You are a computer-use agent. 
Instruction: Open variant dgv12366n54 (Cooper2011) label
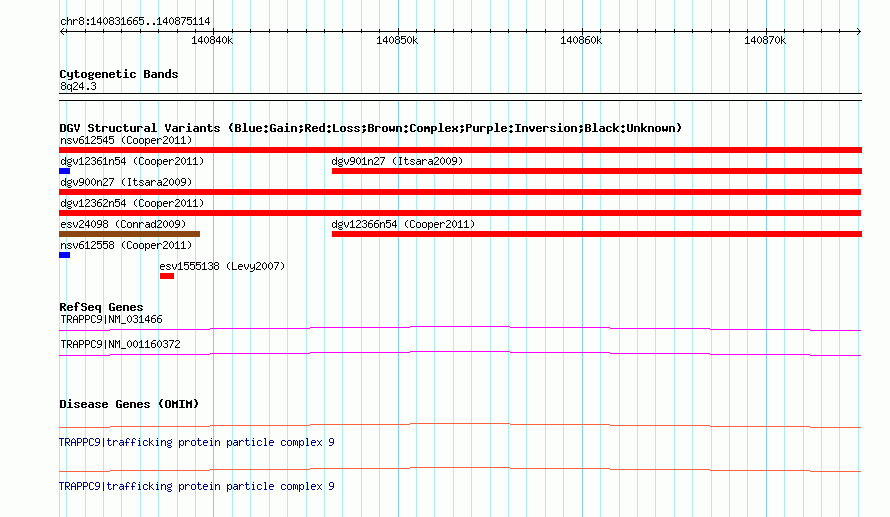click(x=404, y=224)
